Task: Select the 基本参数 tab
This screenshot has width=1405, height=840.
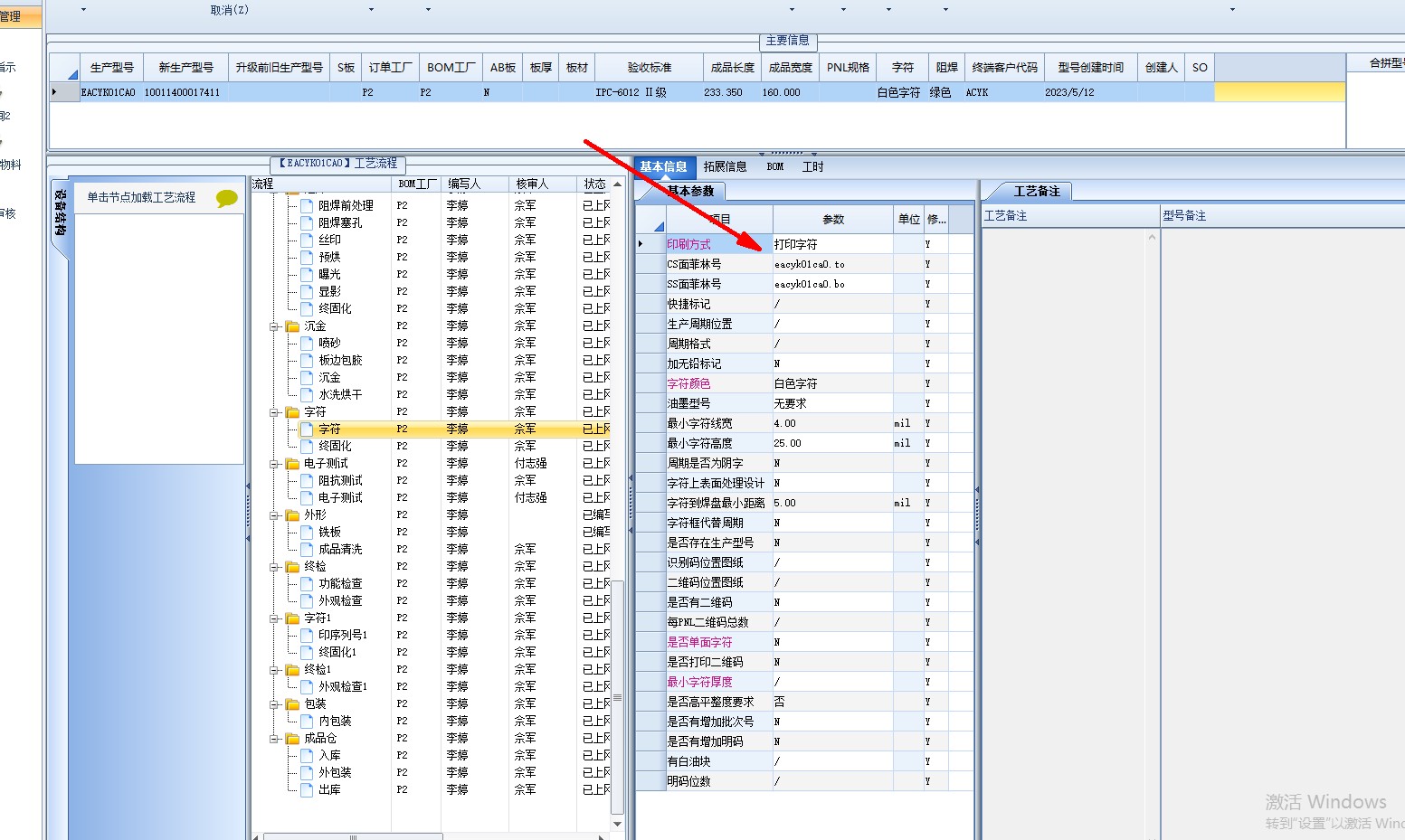Action: (691, 191)
